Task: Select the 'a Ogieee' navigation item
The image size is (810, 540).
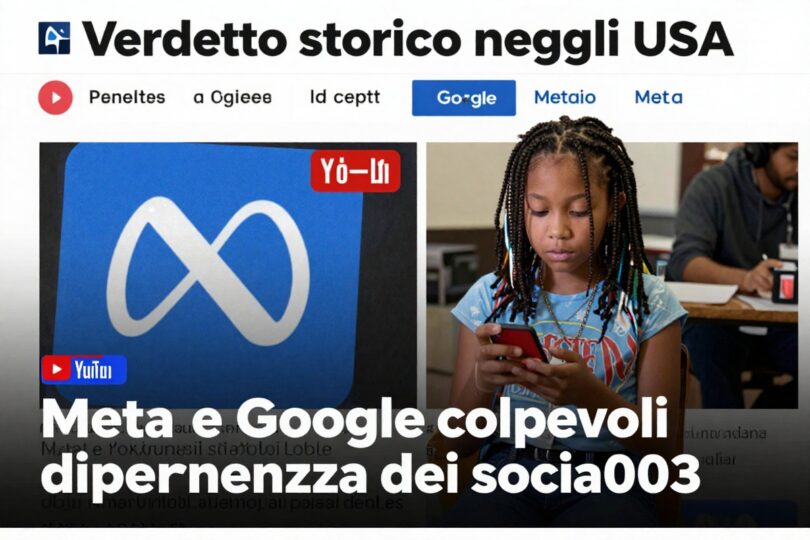Action: 232,97
